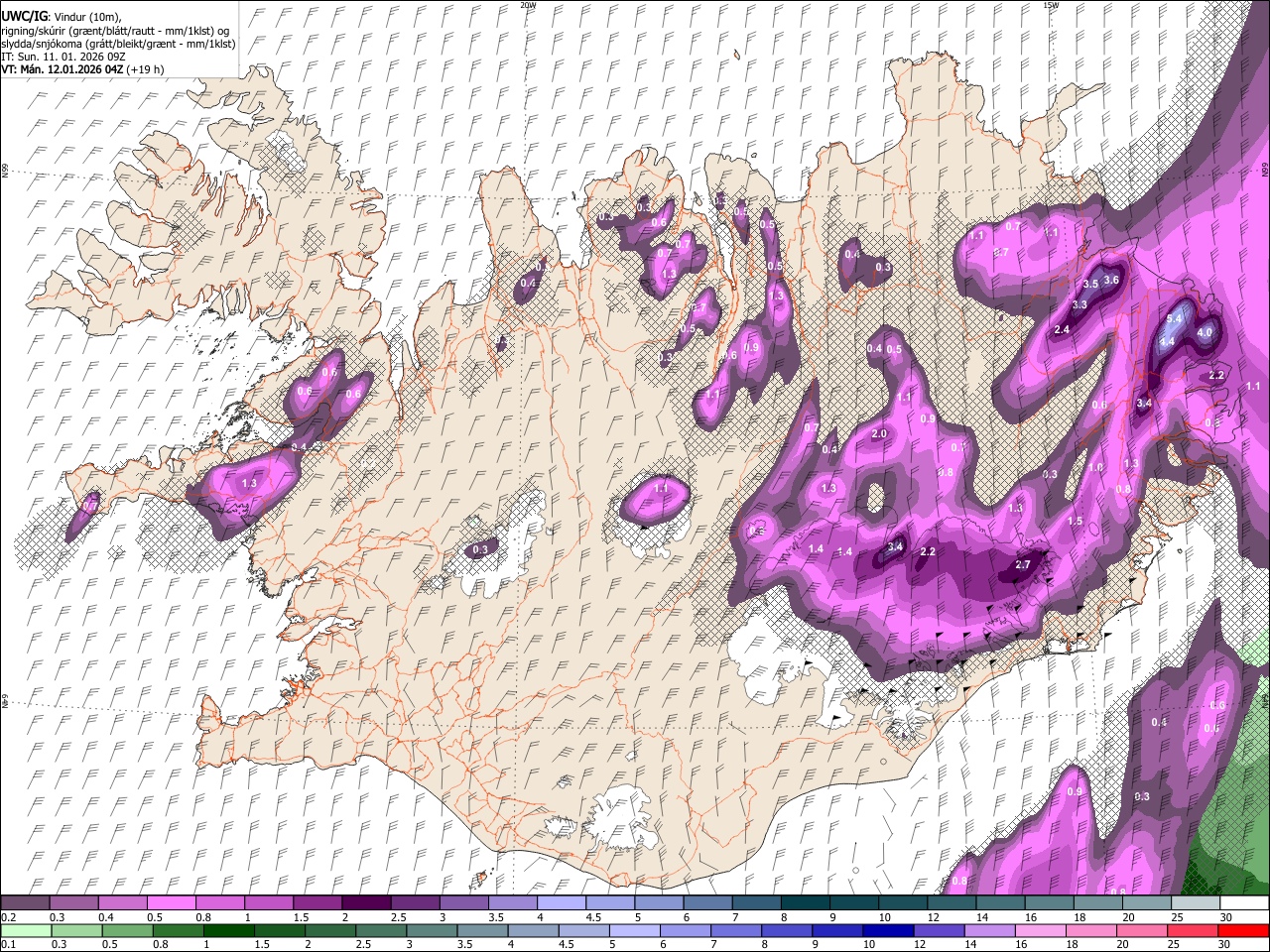Image resolution: width=1270 pixels, height=952 pixels.
Task: Click the 'rigning/skúrir (grænt/blátt/rautt' legend description line
Action: 115,30
